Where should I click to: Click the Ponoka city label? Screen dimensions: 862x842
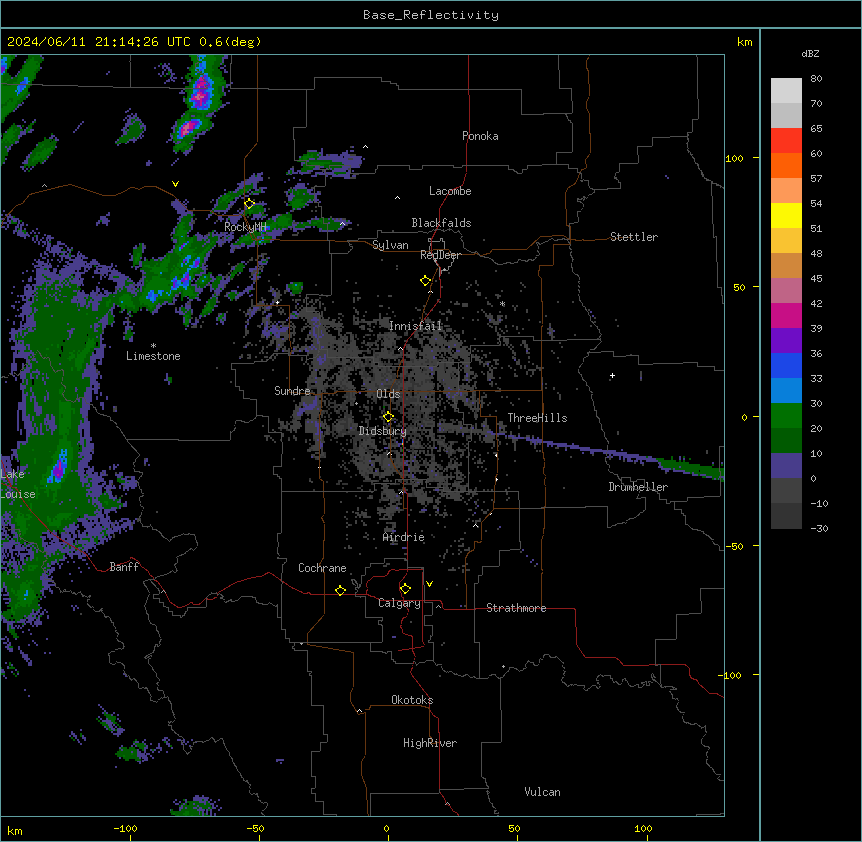(x=480, y=136)
